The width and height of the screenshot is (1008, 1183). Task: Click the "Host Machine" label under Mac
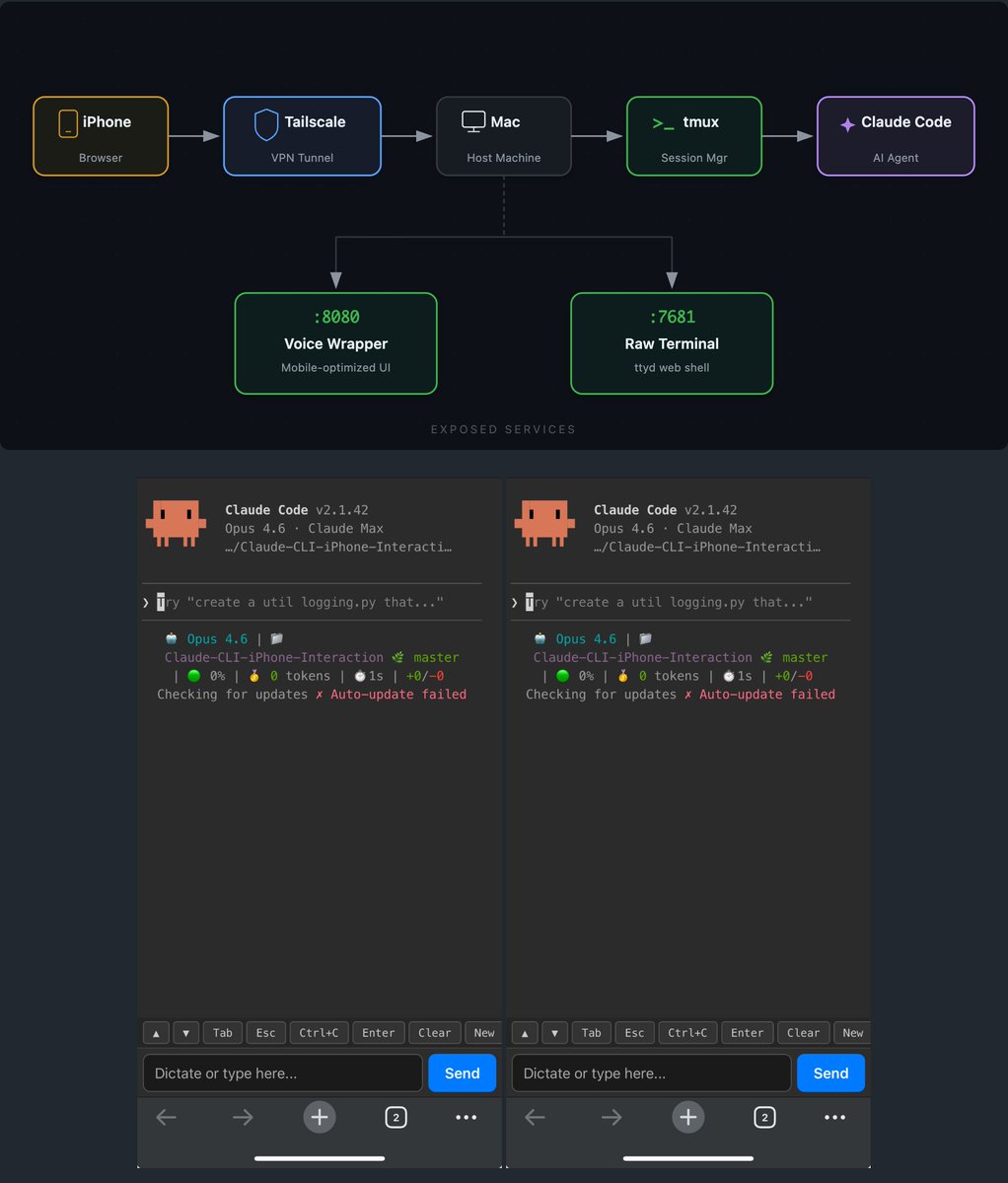[x=504, y=158]
